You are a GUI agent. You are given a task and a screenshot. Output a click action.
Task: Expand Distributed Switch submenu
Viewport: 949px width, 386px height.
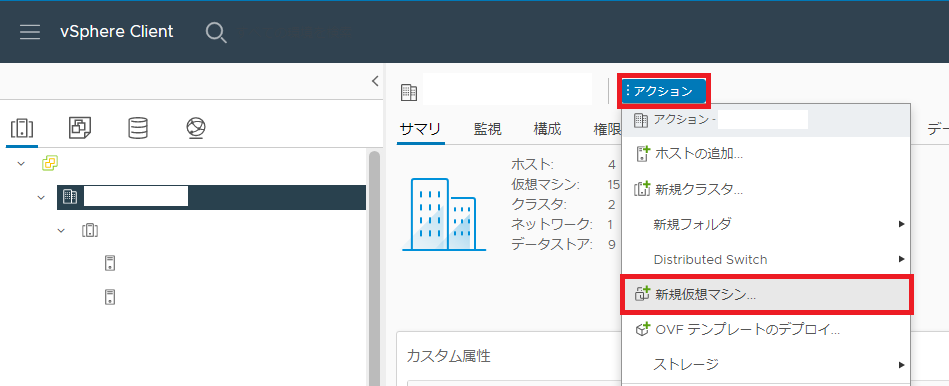pyautogui.click(x=766, y=260)
